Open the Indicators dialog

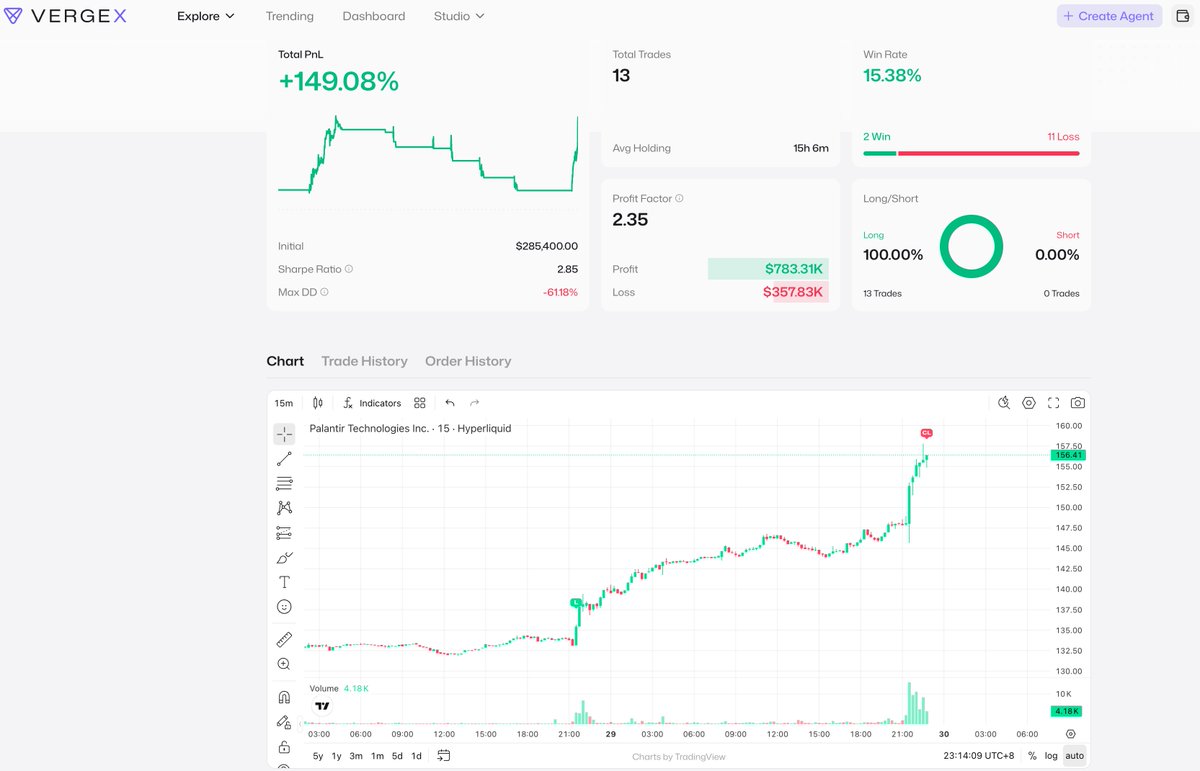[x=371, y=403]
